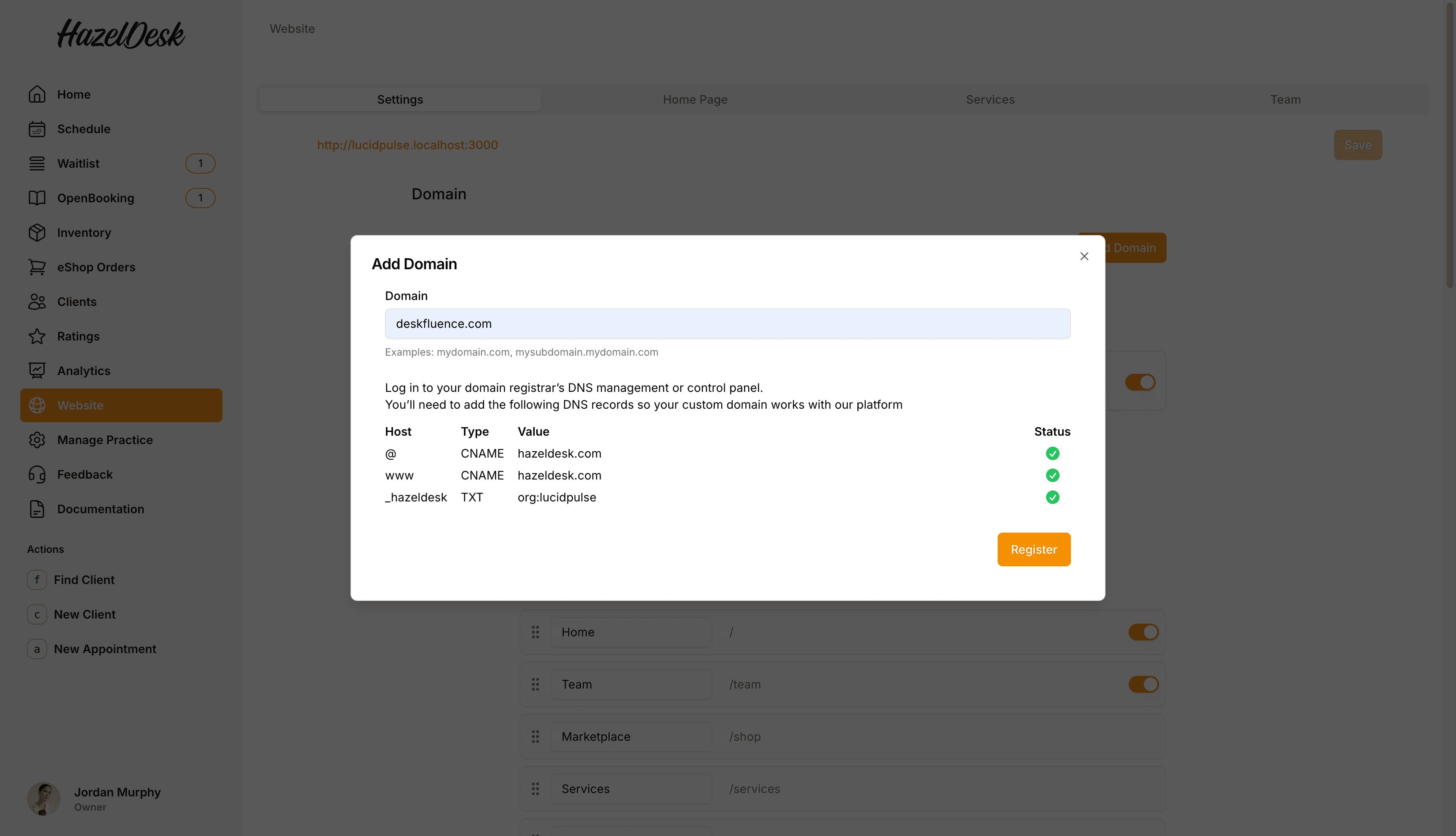Close the Add Domain dialog

click(x=1084, y=256)
